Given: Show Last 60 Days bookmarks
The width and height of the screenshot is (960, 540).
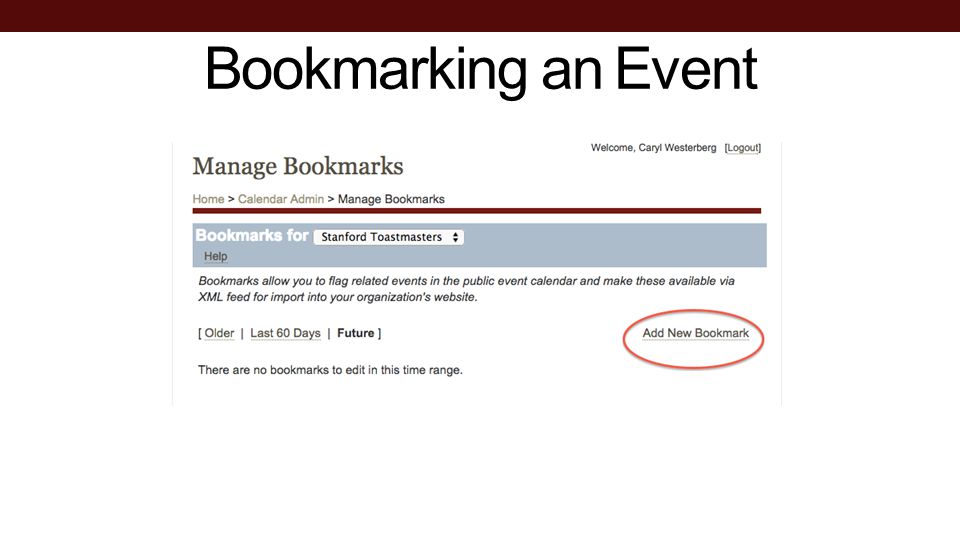Looking at the screenshot, I should [285, 333].
